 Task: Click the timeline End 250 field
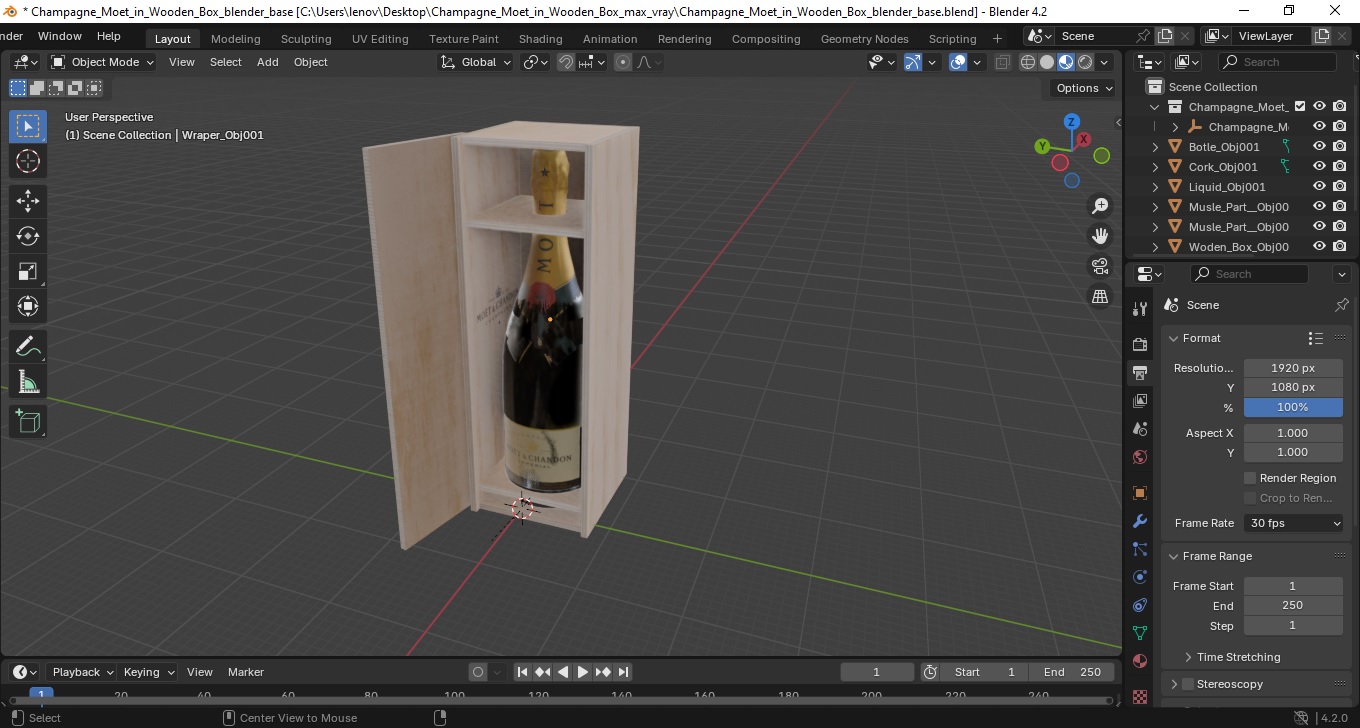1072,672
